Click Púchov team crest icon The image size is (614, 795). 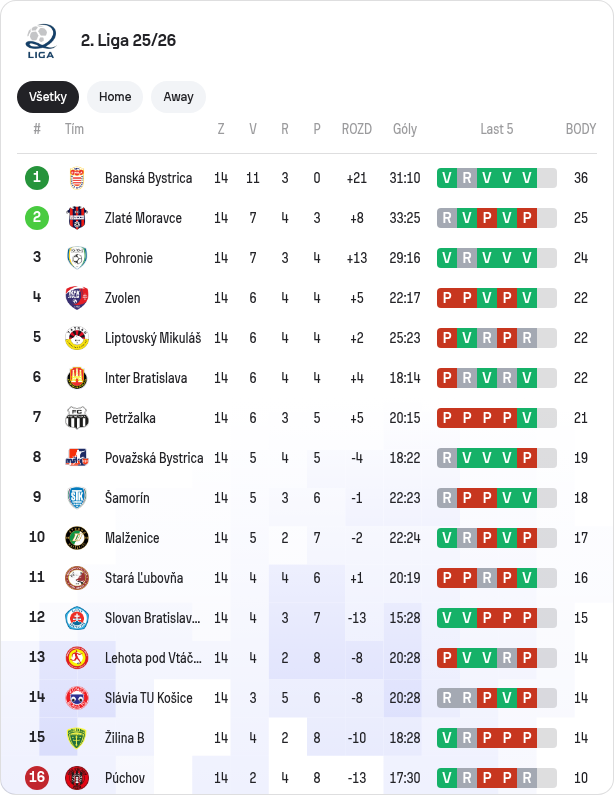pyautogui.click(x=77, y=777)
